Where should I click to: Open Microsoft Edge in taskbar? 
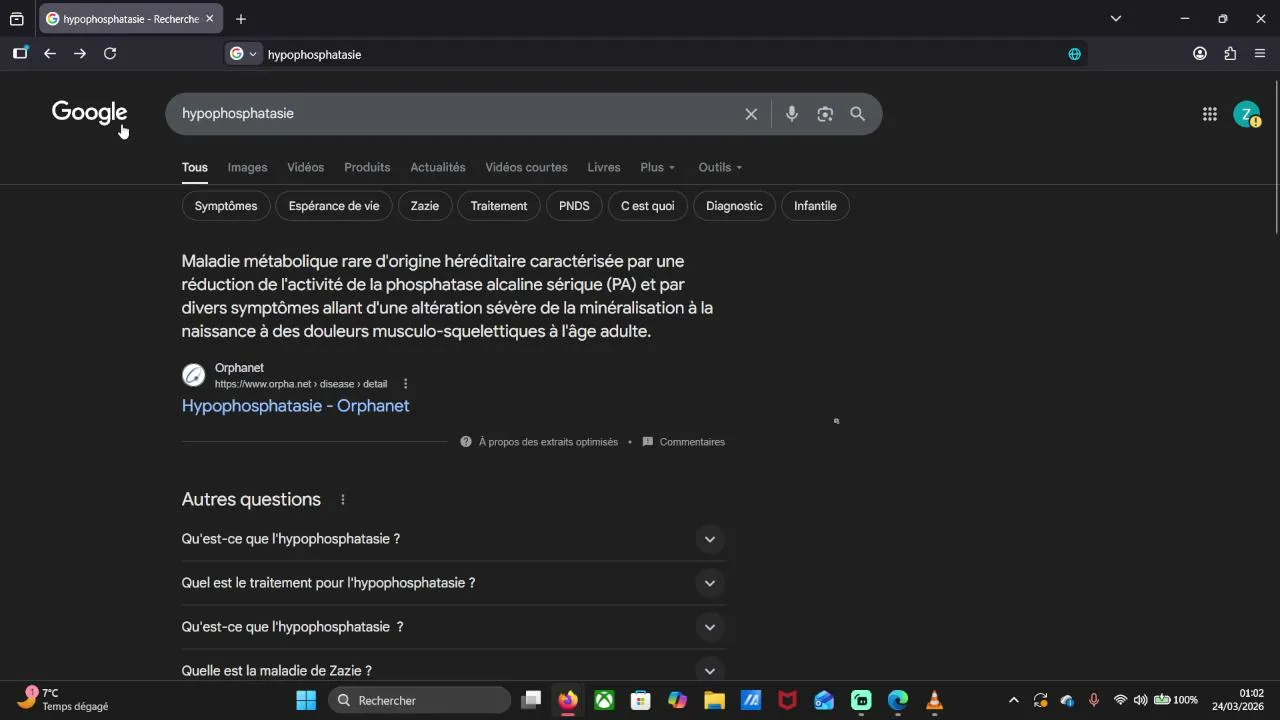click(898, 700)
